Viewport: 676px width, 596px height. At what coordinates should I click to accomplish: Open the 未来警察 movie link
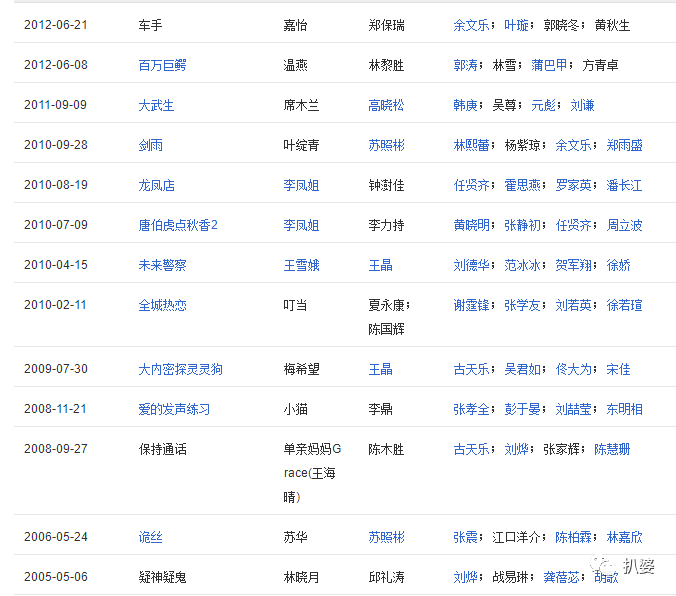[x=162, y=265]
